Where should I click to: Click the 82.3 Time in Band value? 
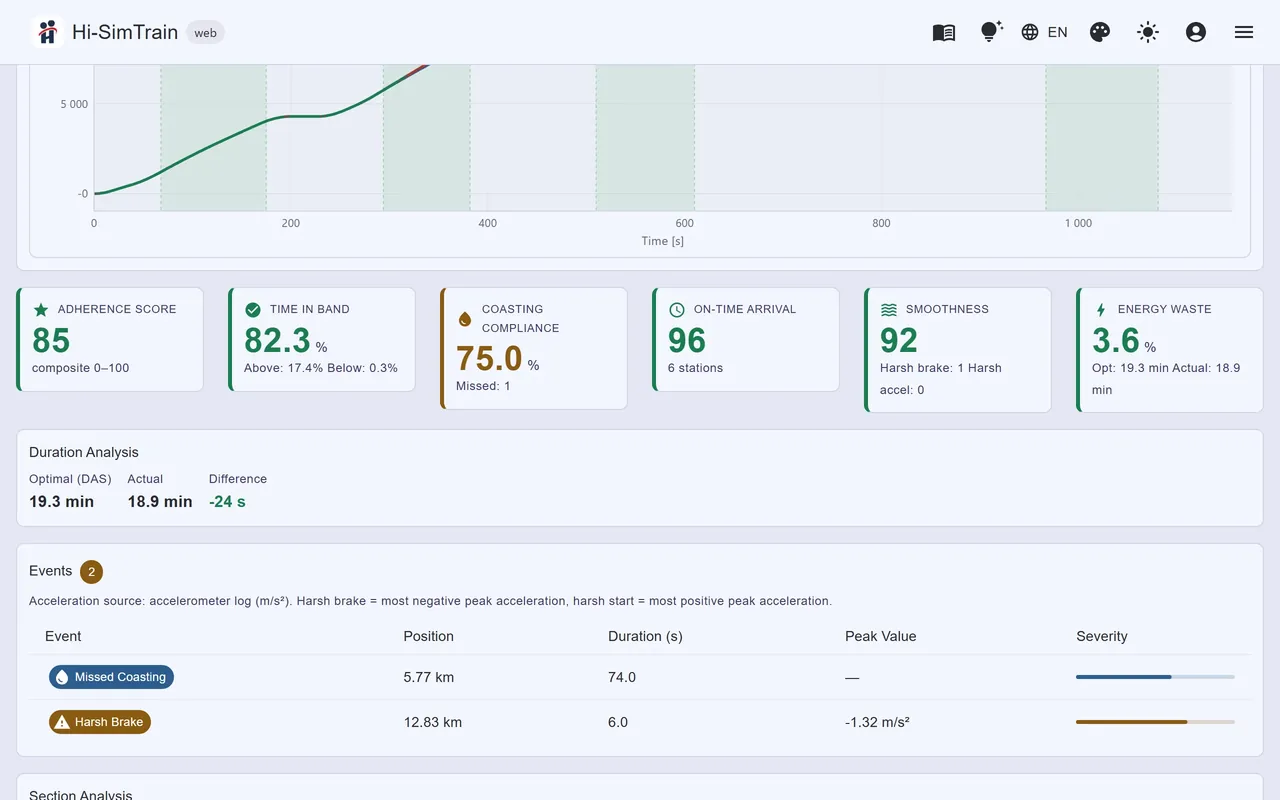[277, 341]
